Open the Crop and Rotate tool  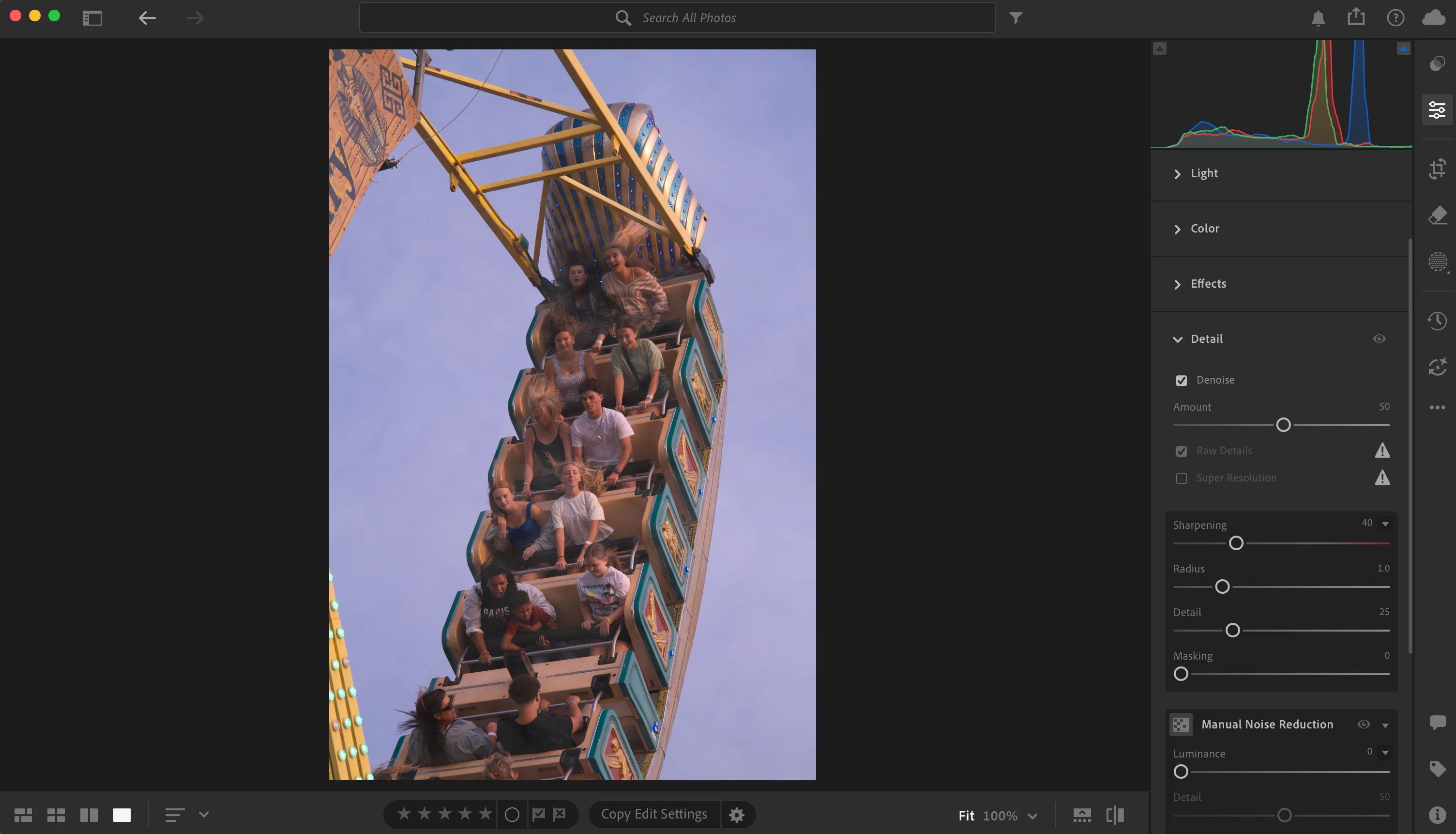tap(1437, 169)
